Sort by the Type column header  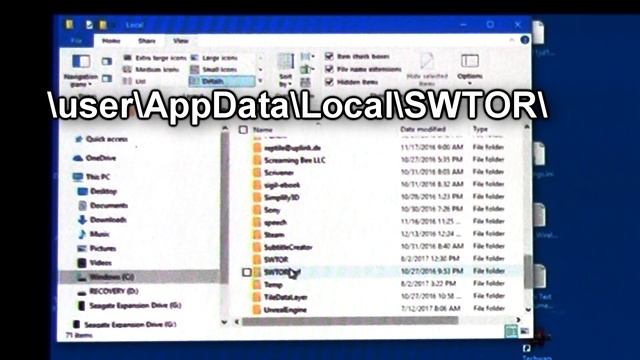[480, 129]
